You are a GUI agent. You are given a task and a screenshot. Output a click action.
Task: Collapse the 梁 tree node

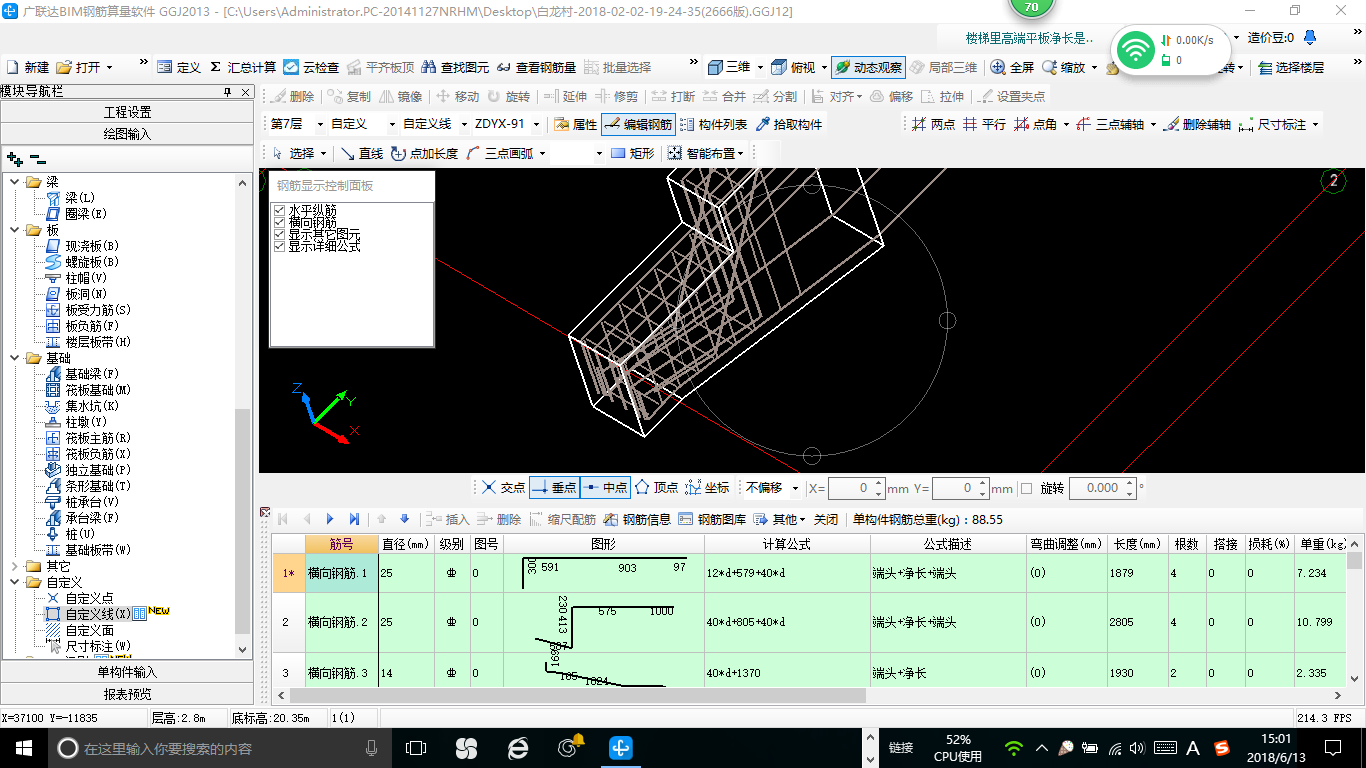click(14, 182)
